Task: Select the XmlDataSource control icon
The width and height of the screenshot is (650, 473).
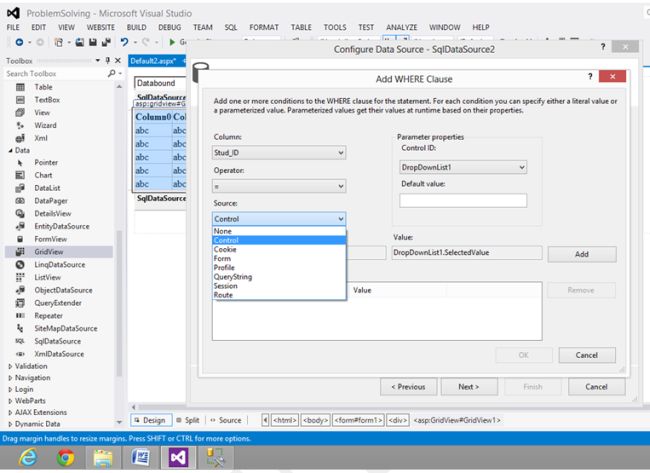Action: click(20, 354)
